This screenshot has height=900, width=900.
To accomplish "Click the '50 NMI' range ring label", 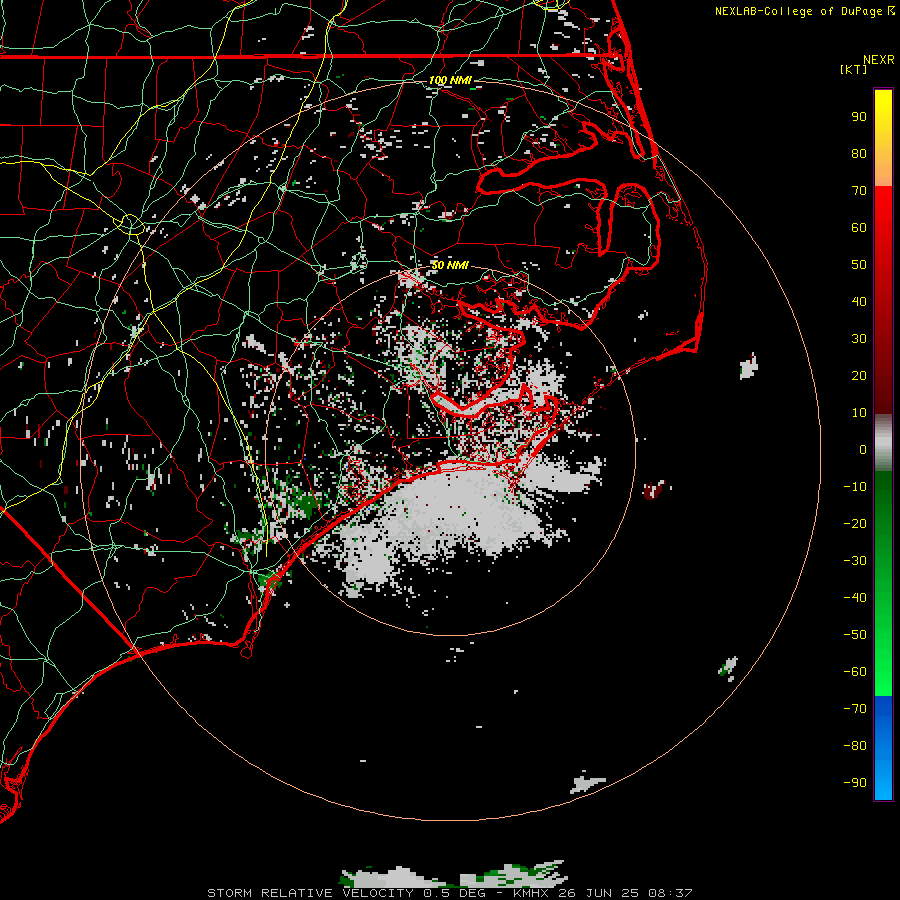I will [x=449, y=265].
